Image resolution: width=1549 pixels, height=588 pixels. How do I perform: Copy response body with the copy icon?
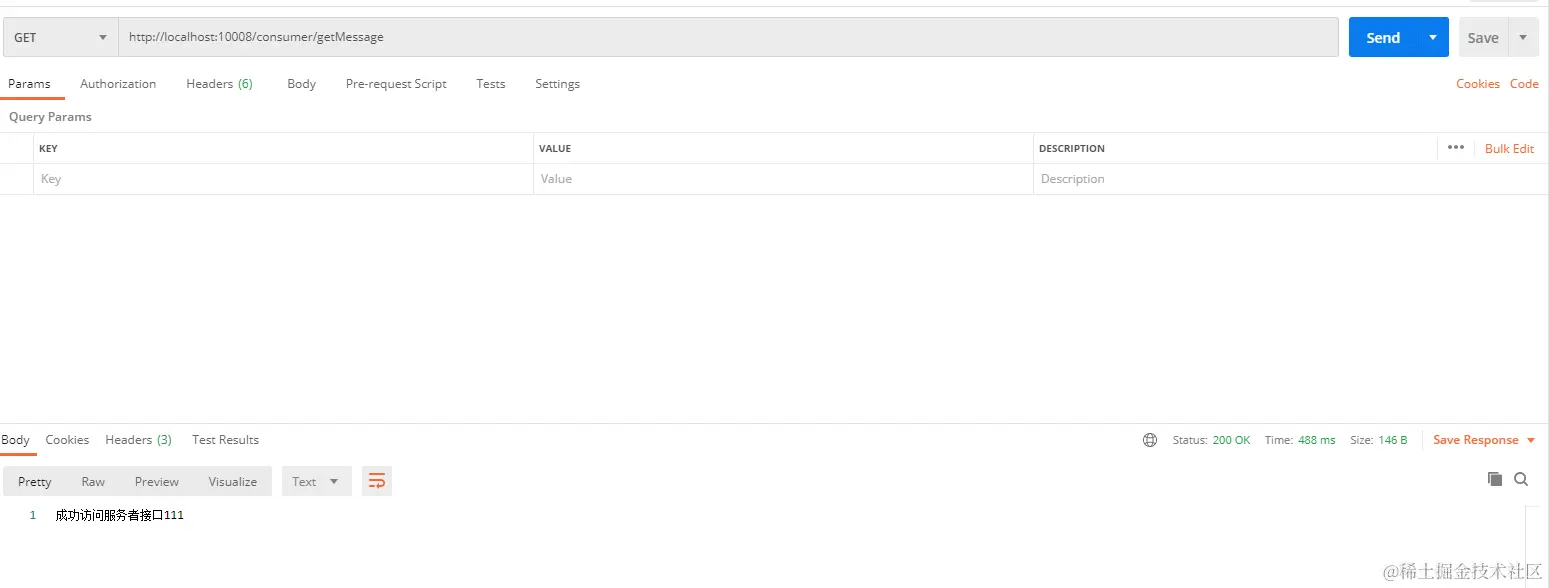tap(1495, 479)
